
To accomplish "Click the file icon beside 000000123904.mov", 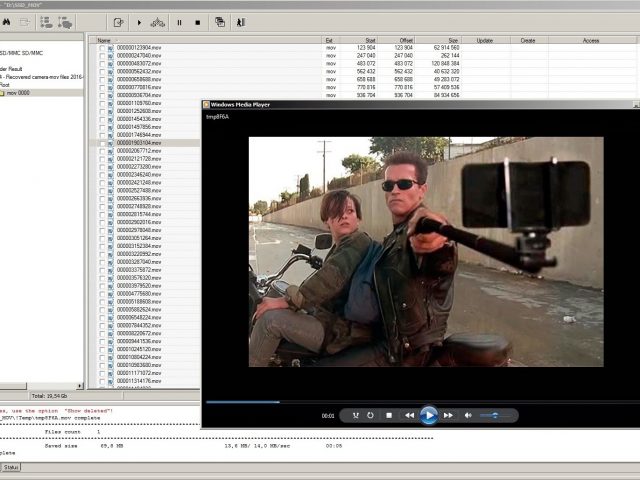I will click(111, 48).
